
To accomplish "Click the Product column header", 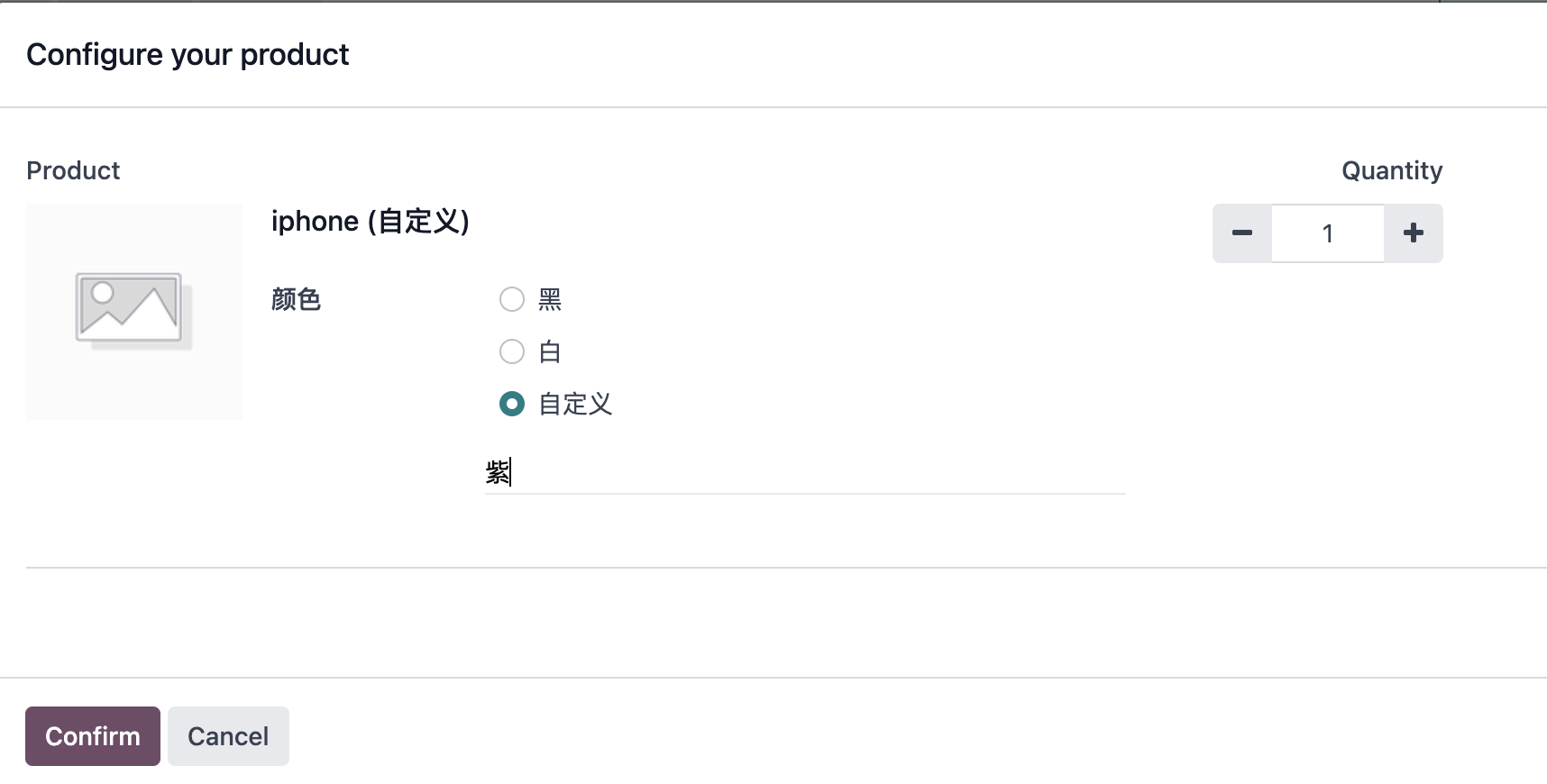I will click(73, 170).
